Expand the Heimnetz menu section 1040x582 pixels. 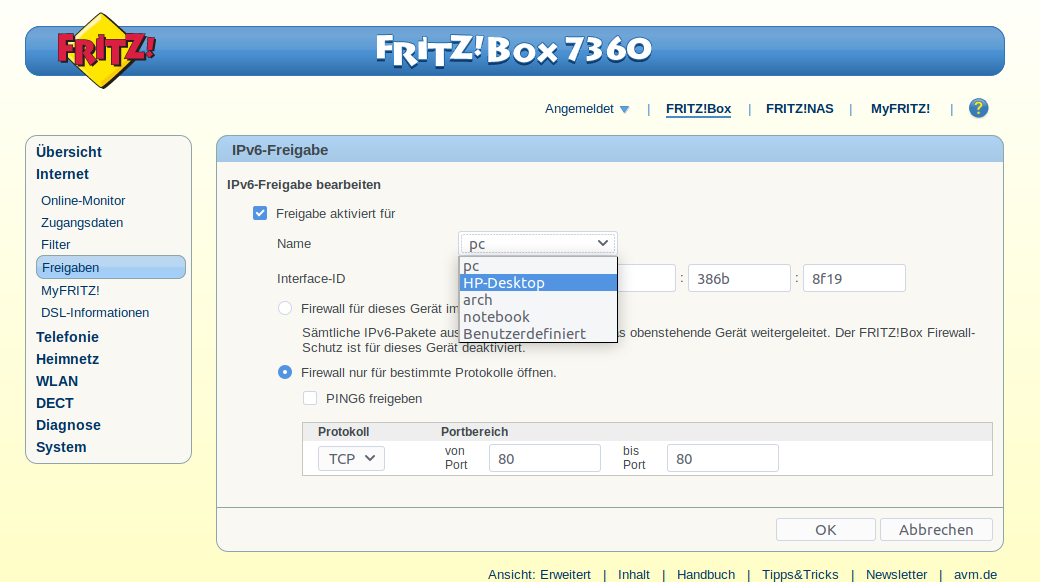click(68, 359)
